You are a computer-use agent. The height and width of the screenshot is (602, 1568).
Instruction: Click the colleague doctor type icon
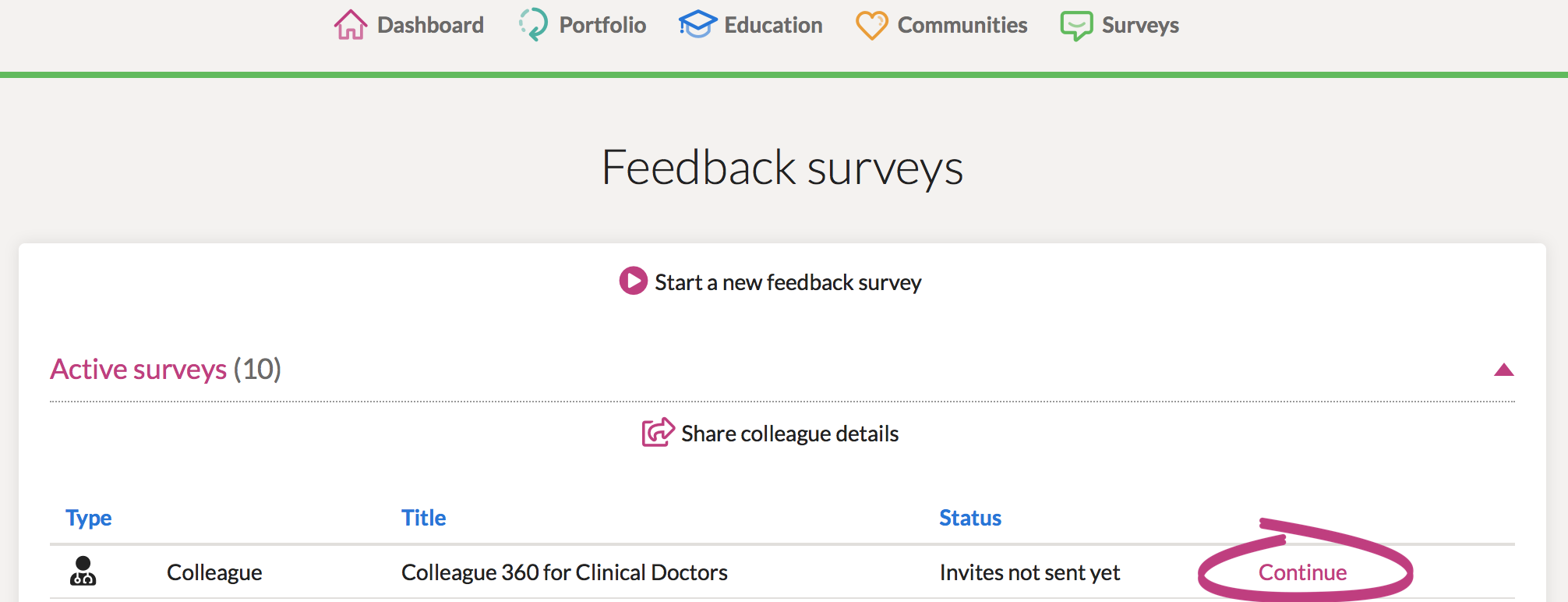point(83,571)
